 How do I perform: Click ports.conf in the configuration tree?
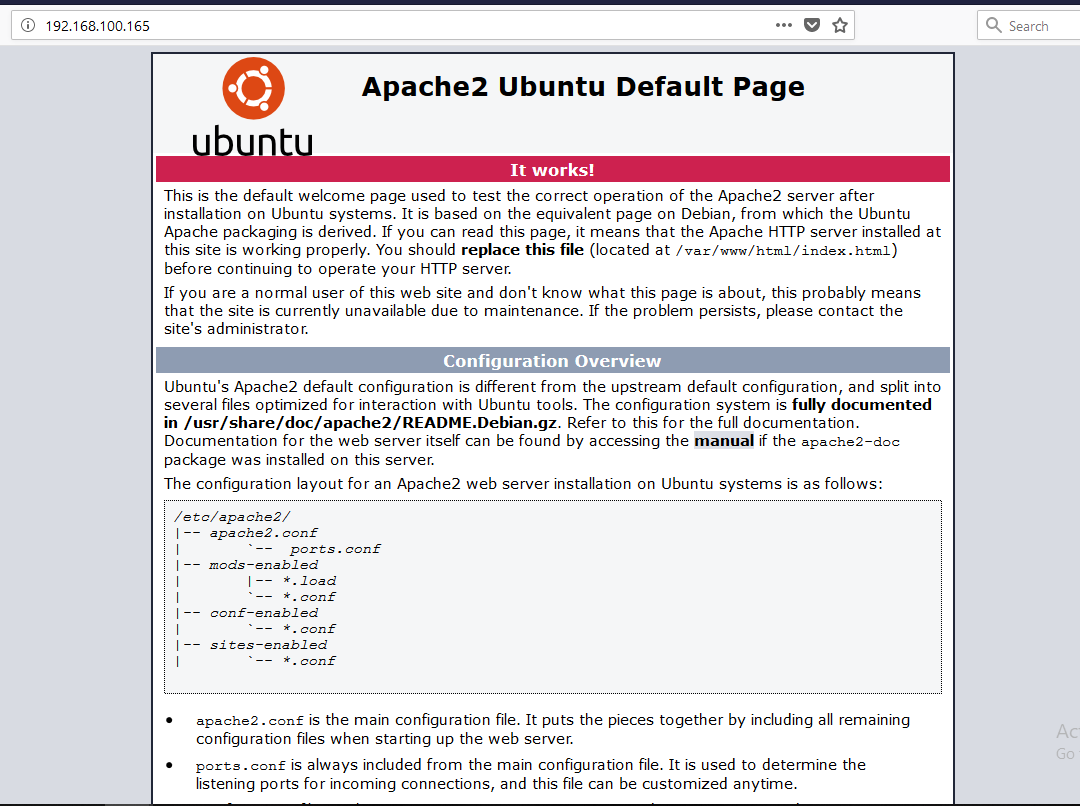[x=335, y=549]
